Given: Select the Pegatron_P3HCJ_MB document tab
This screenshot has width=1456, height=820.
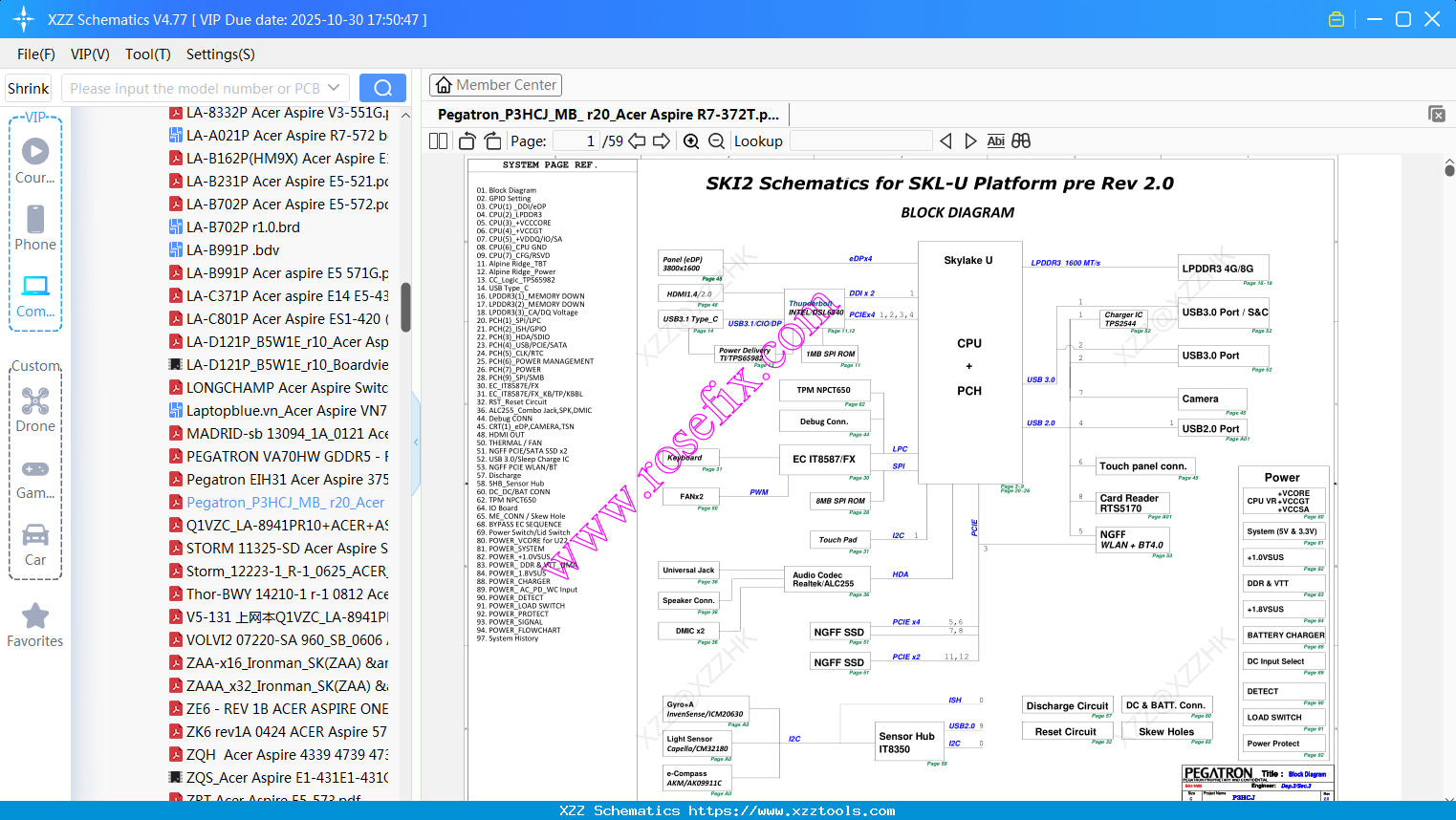Looking at the screenshot, I should pyautogui.click(x=609, y=115).
